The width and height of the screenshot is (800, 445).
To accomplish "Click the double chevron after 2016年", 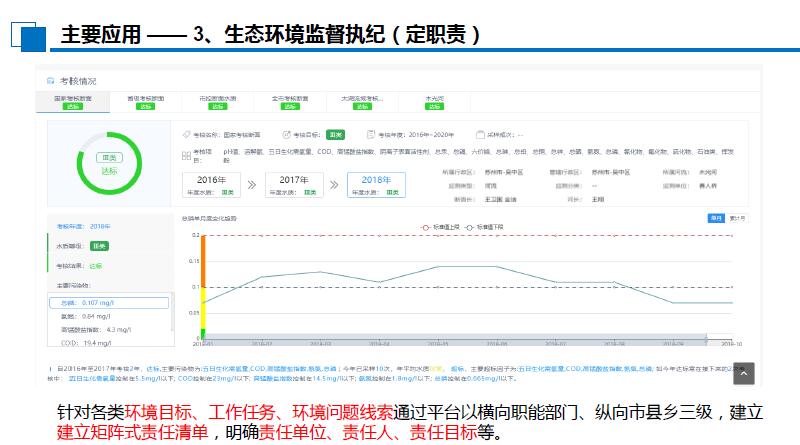I will point(252,184).
